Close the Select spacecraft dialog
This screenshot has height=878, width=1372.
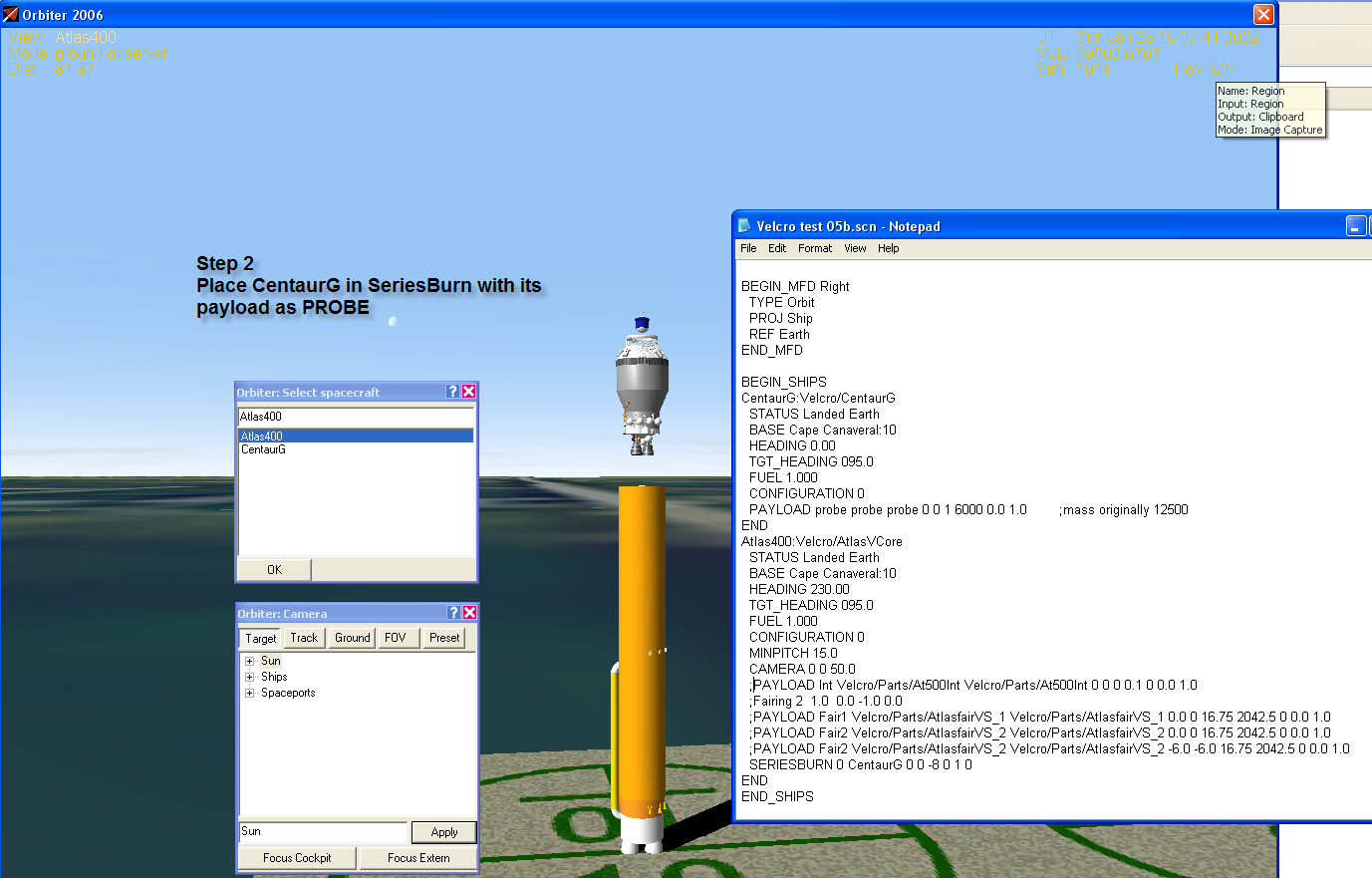coord(468,392)
